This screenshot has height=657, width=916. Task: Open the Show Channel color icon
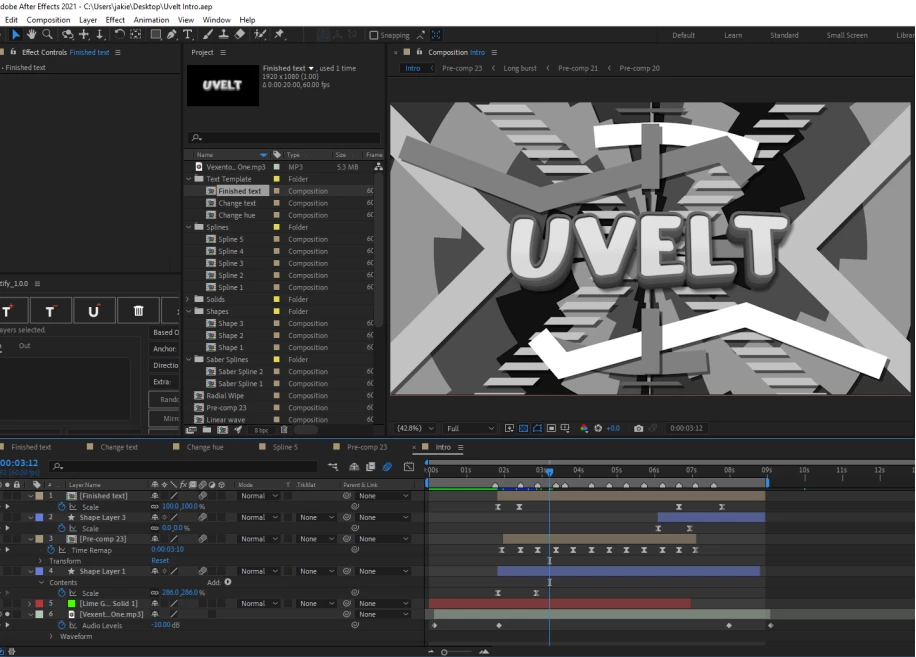584,429
